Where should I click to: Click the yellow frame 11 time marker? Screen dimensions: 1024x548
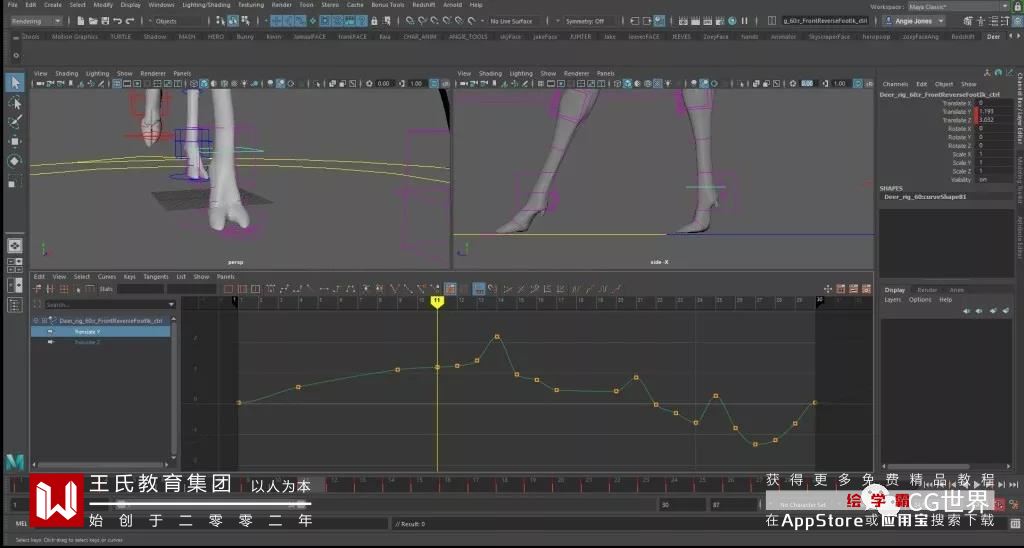coord(437,300)
